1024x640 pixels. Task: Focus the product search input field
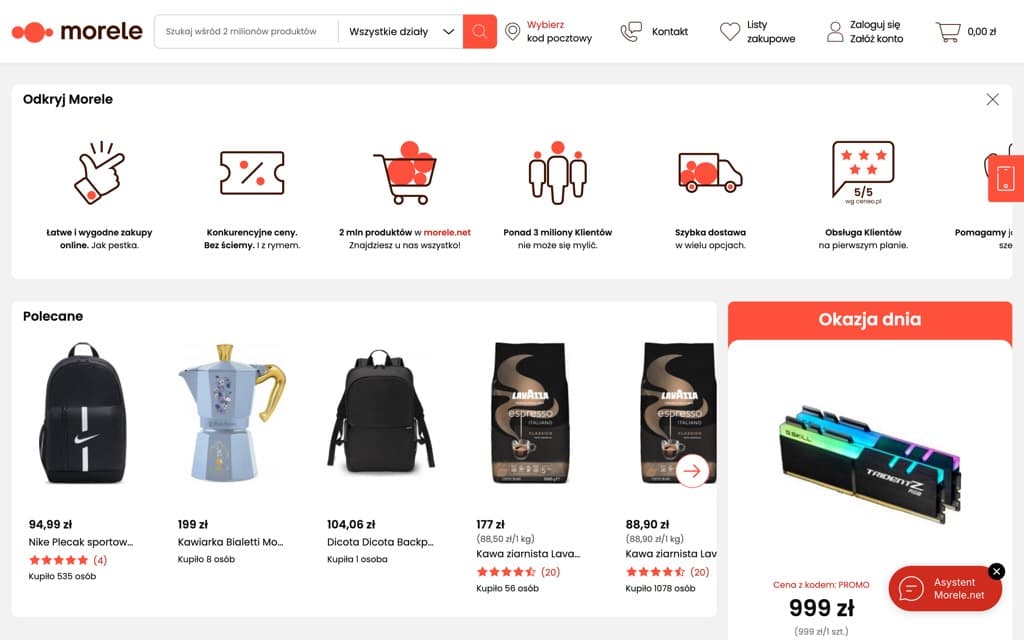click(247, 31)
